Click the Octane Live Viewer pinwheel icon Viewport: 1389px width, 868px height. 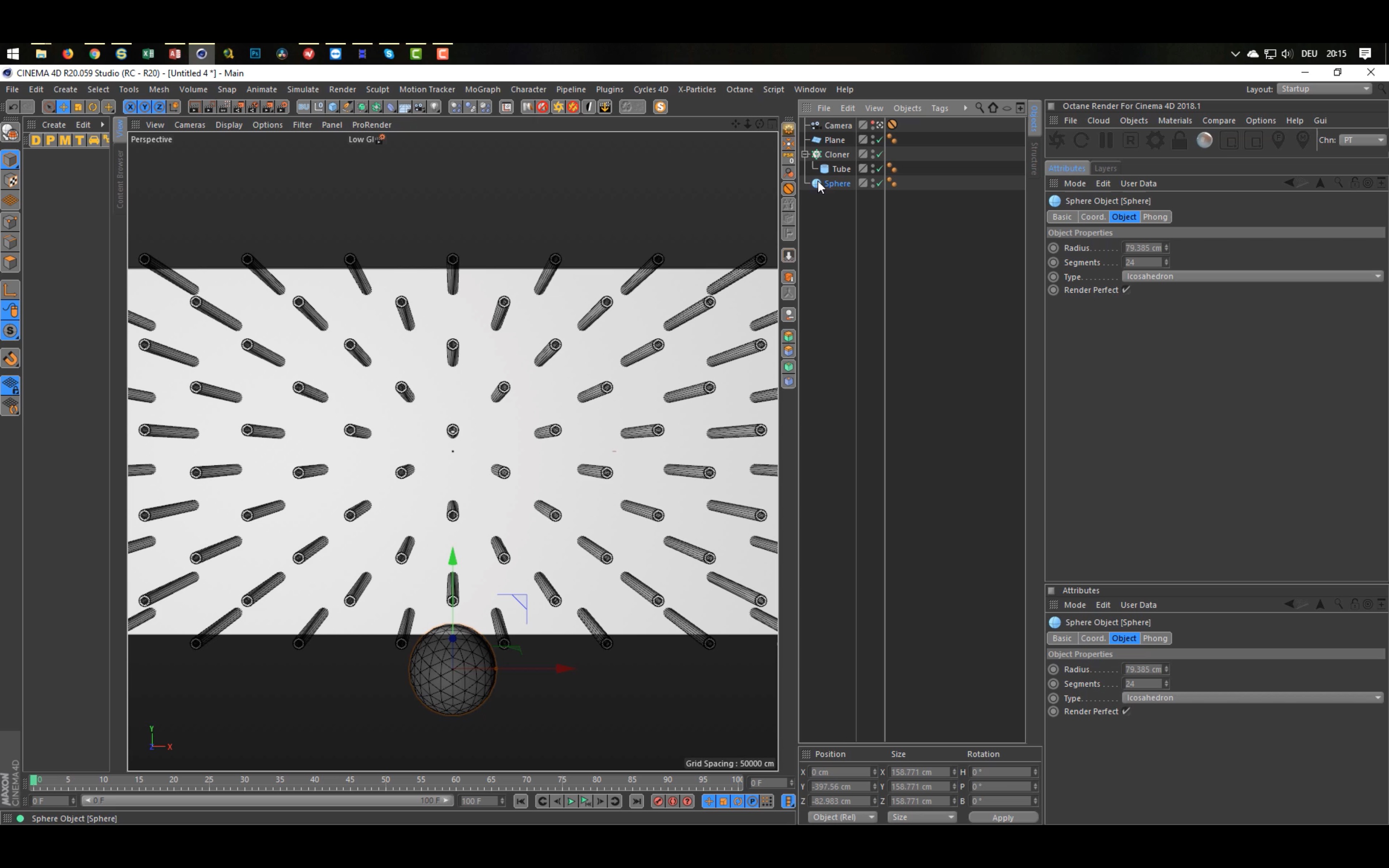[x=1057, y=140]
